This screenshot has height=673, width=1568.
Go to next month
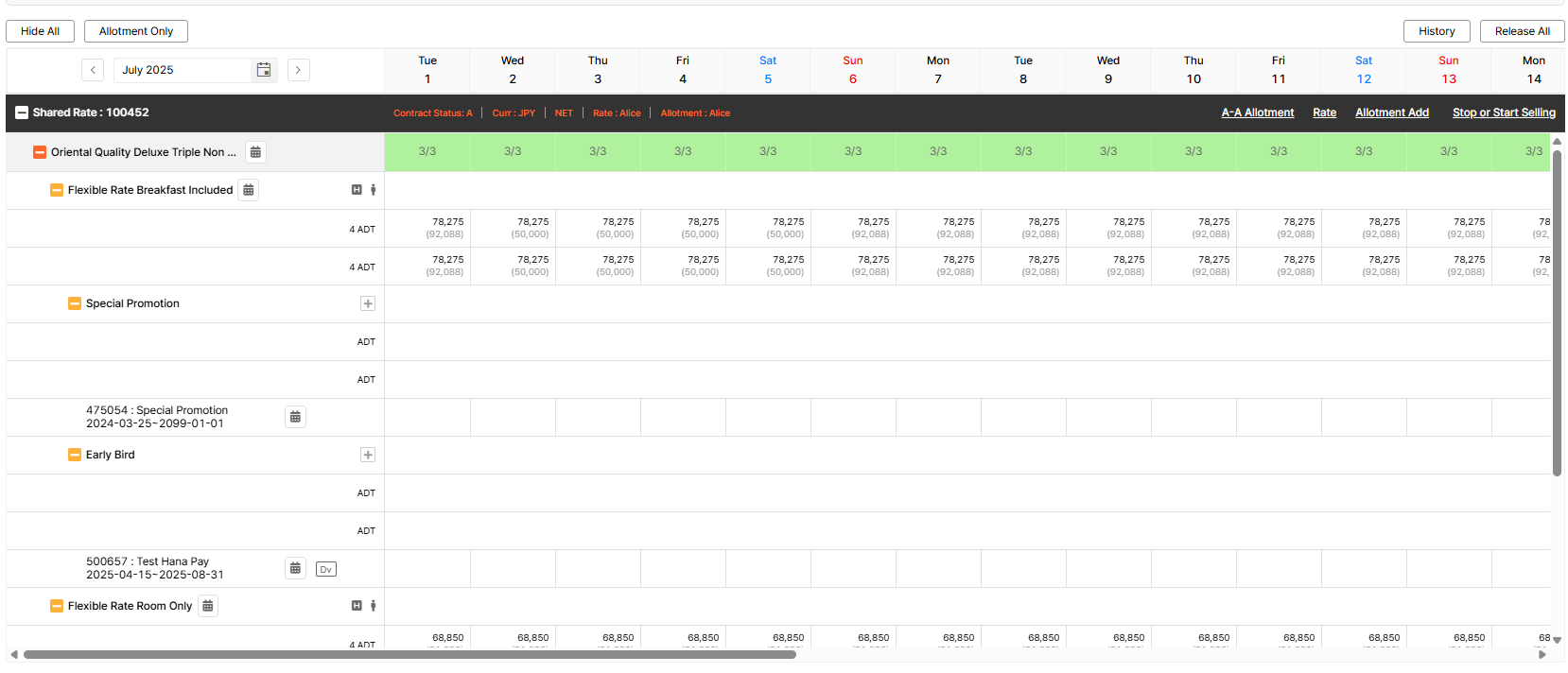pos(298,70)
